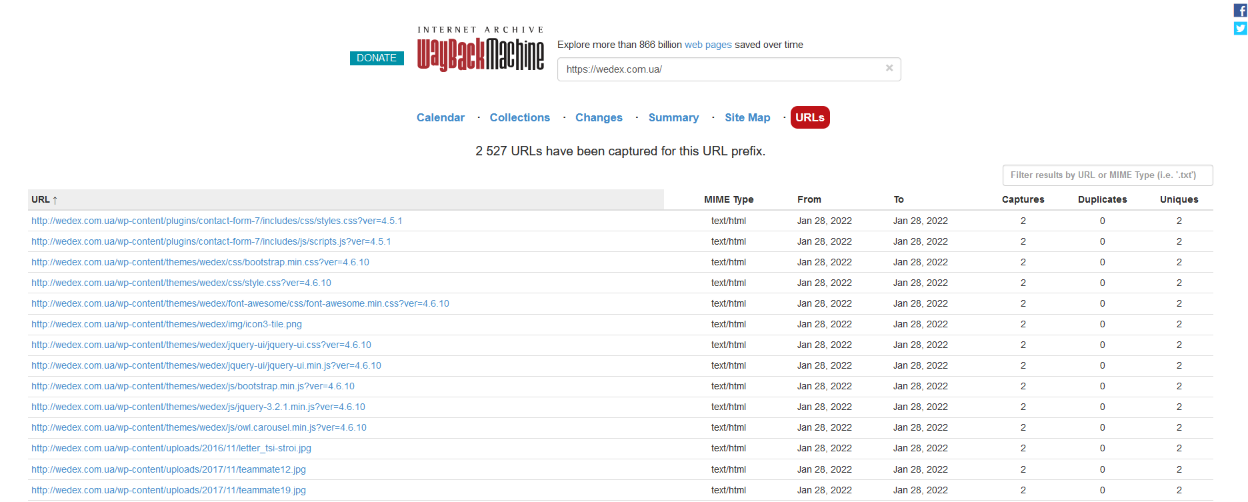This screenshot has width=1248, height=502.
Task: Click the '2 527 URLs have been captured' text
Action: point(620,151)
